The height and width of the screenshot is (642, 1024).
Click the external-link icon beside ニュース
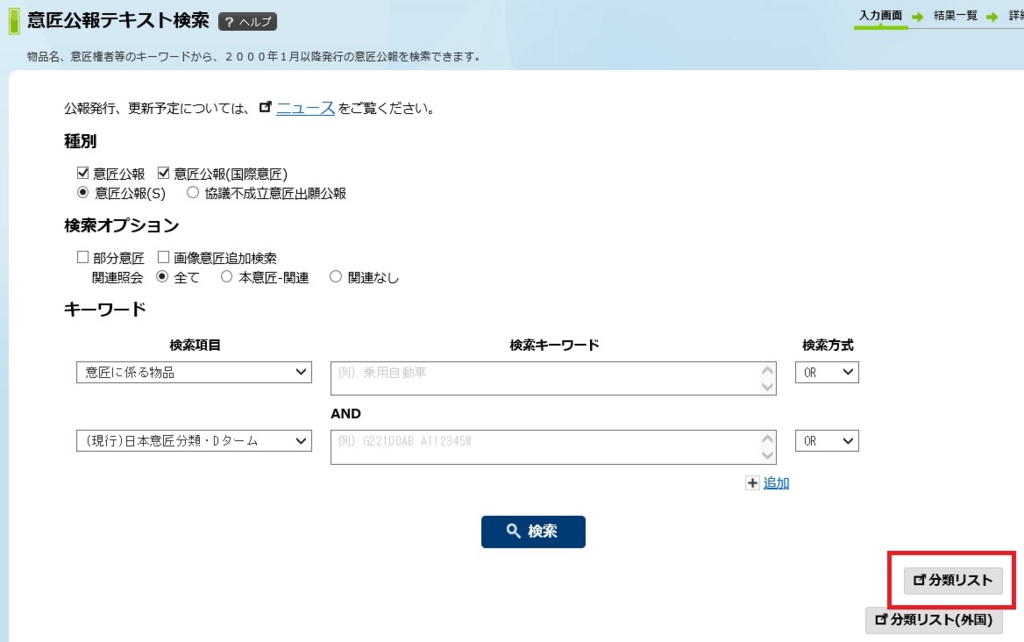[265, 107]
